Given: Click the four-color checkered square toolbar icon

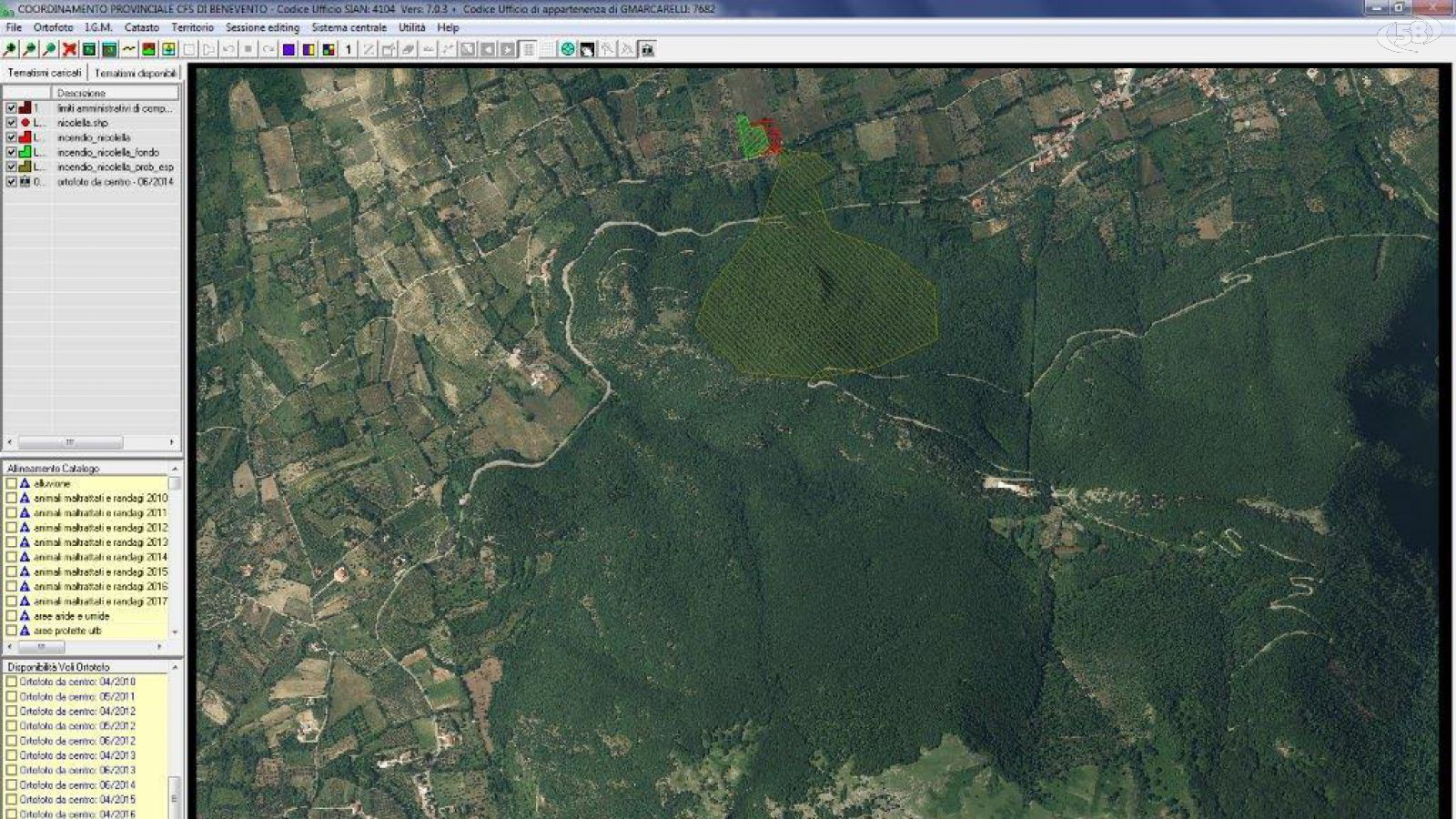Looking at the screenshot, I should pos(329,49).
